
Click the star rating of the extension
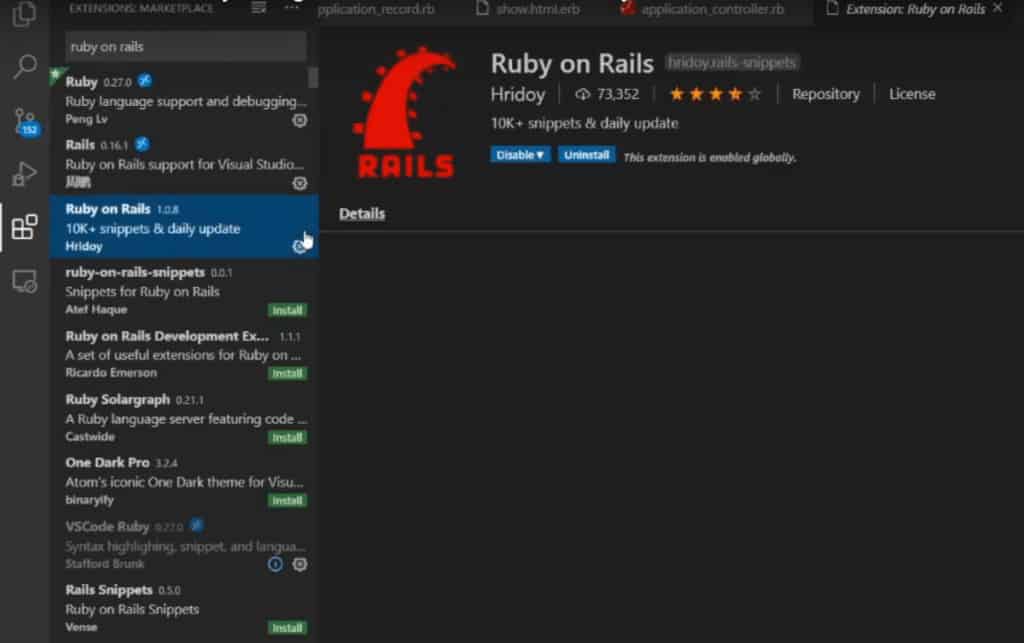pos(716,95)
